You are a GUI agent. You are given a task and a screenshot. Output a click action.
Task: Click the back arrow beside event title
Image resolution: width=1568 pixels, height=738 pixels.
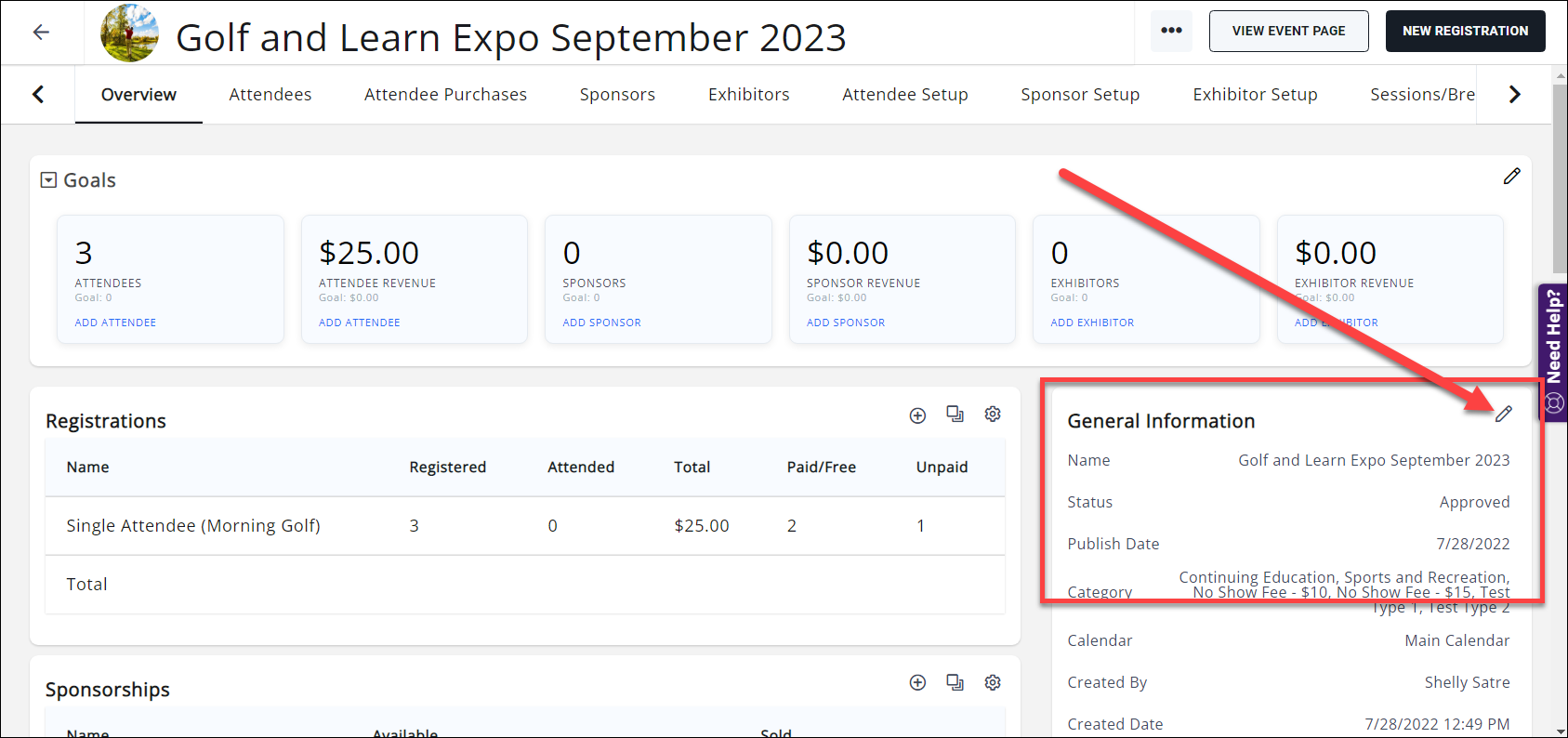coord(41,33)
